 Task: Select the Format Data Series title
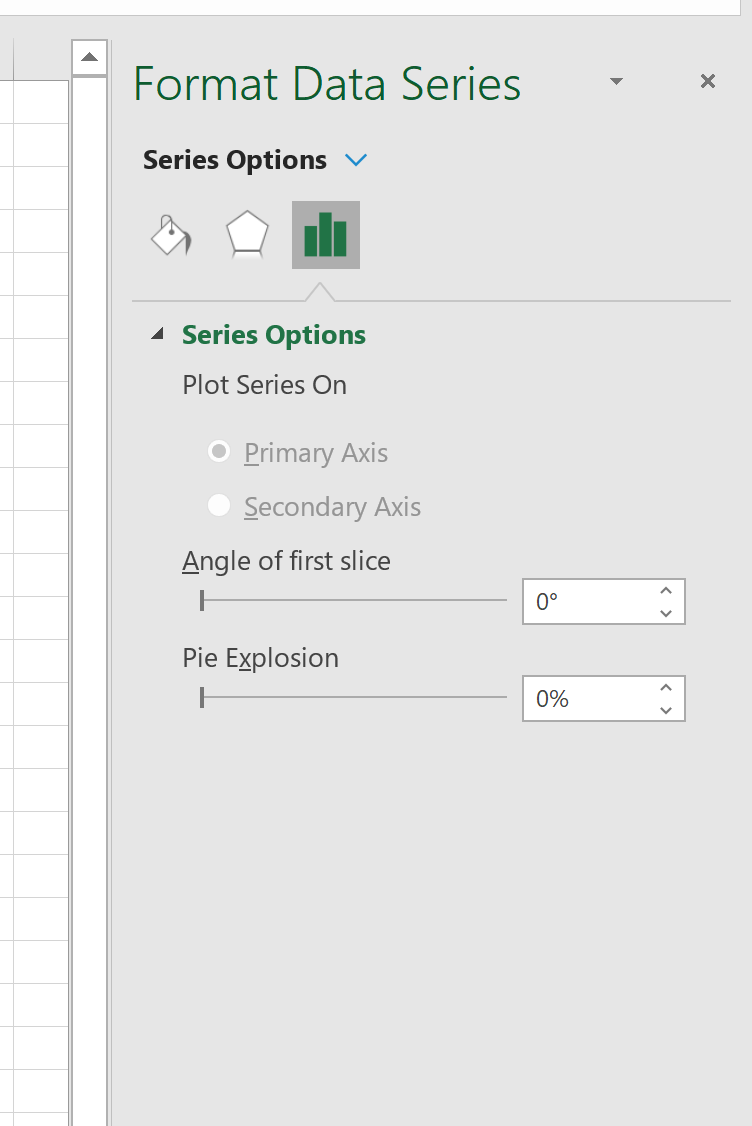coord(326,84)
